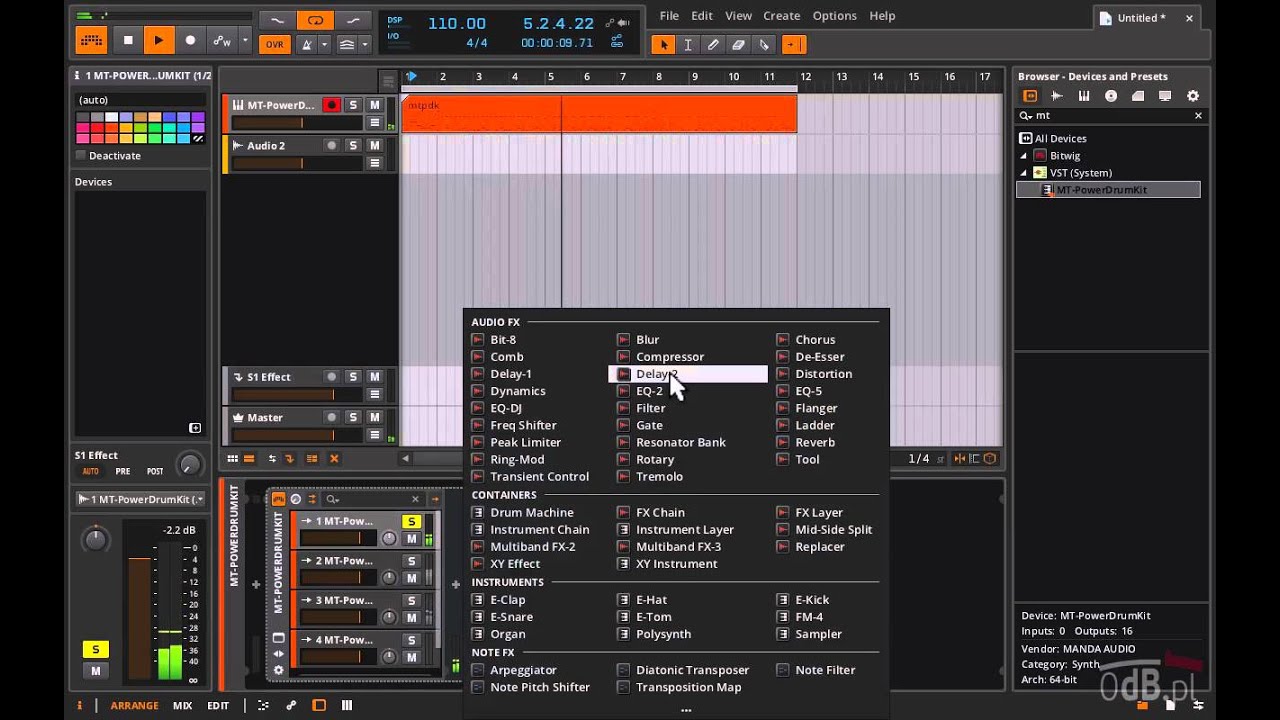Select MT-PowerDrumKit in the browser list
The height and width of the screenshot is (720, 1280).
1108,190
